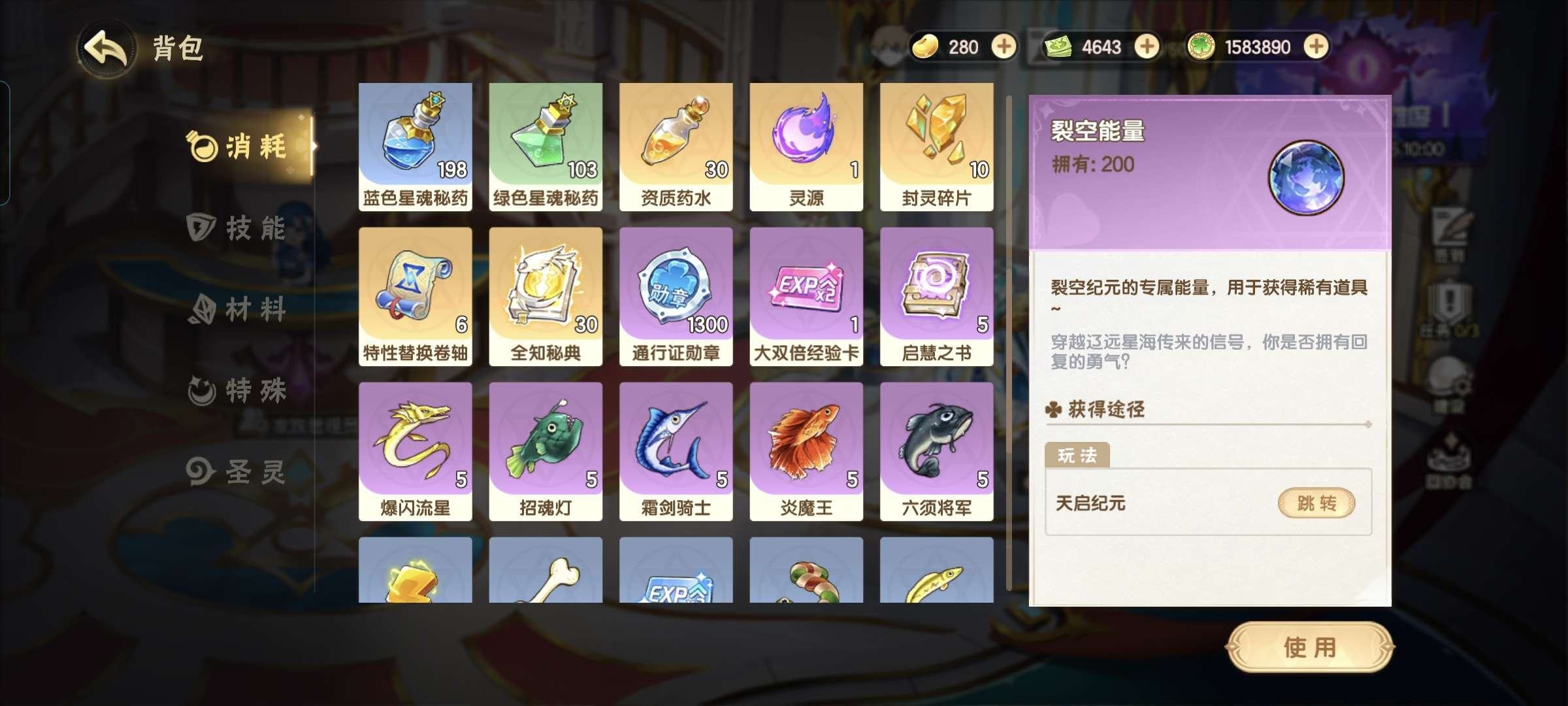Add more clover coins with plus

tap(1316, 47)
